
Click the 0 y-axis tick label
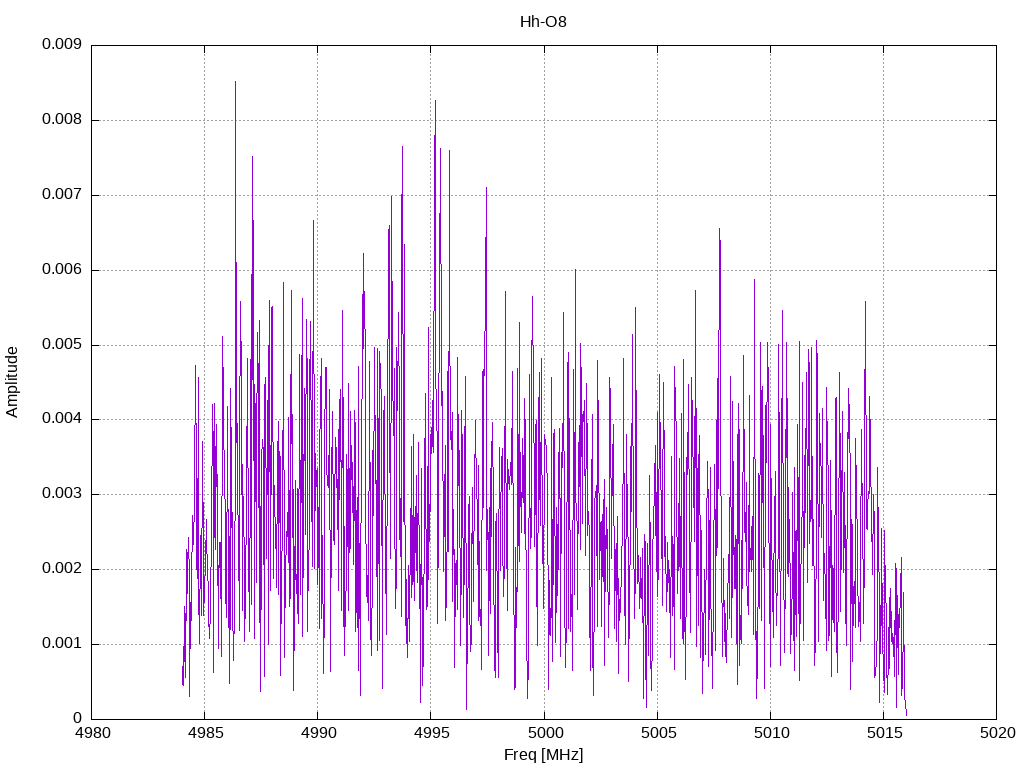(x=77, y=718)
